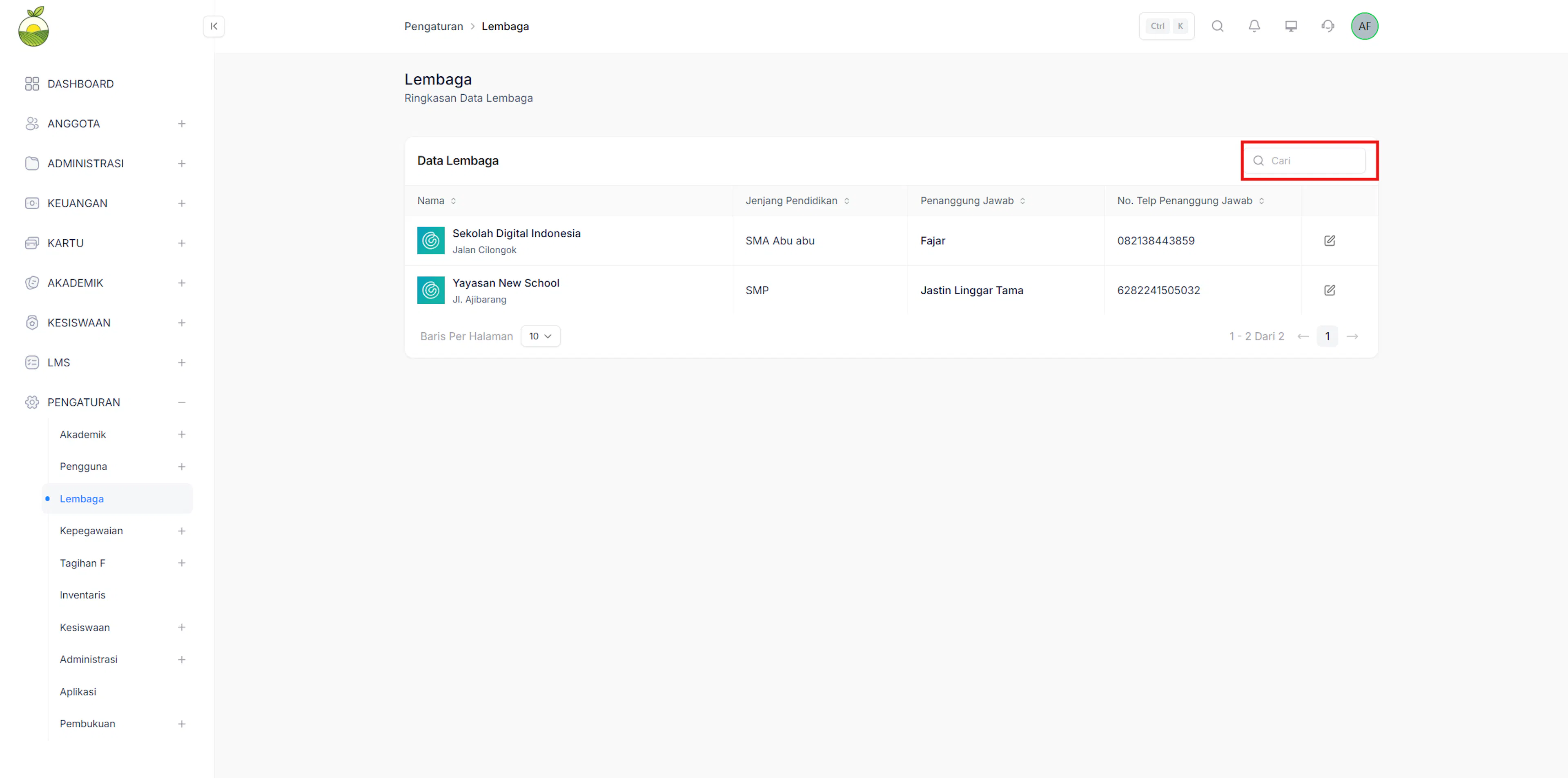Open the Inventaris submenu item
The height and width of the screenshot is (778, 1568).
click(82, 595)
